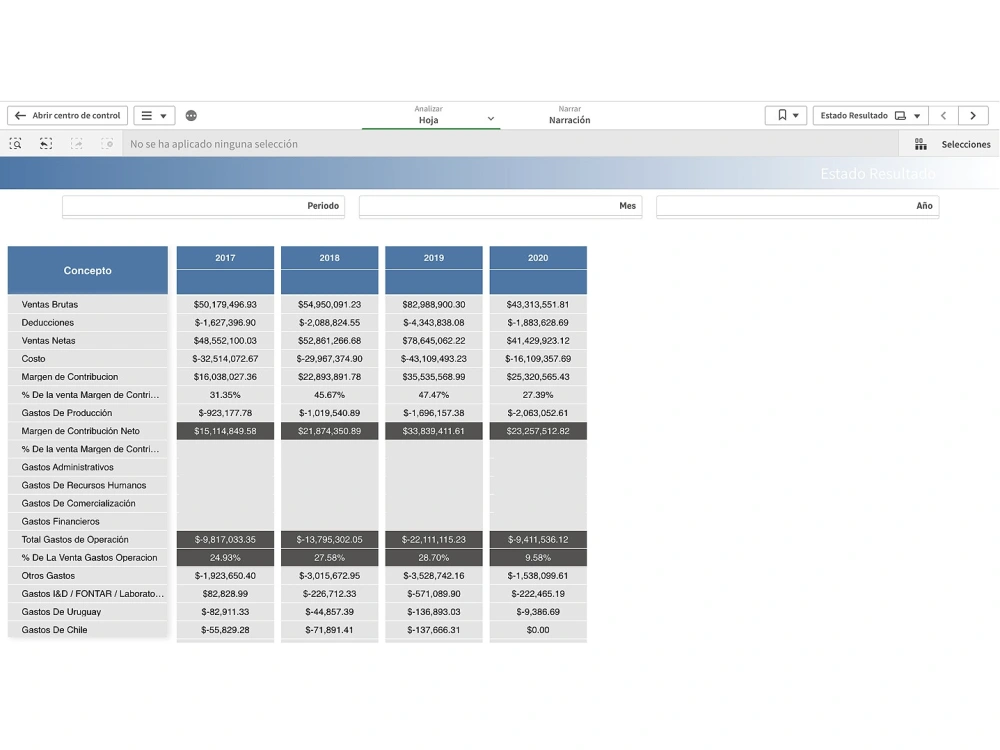The image size is (1000, 750).
Task: Open smart search with the magnifying glass icon
Action: (x=16, y=144)
